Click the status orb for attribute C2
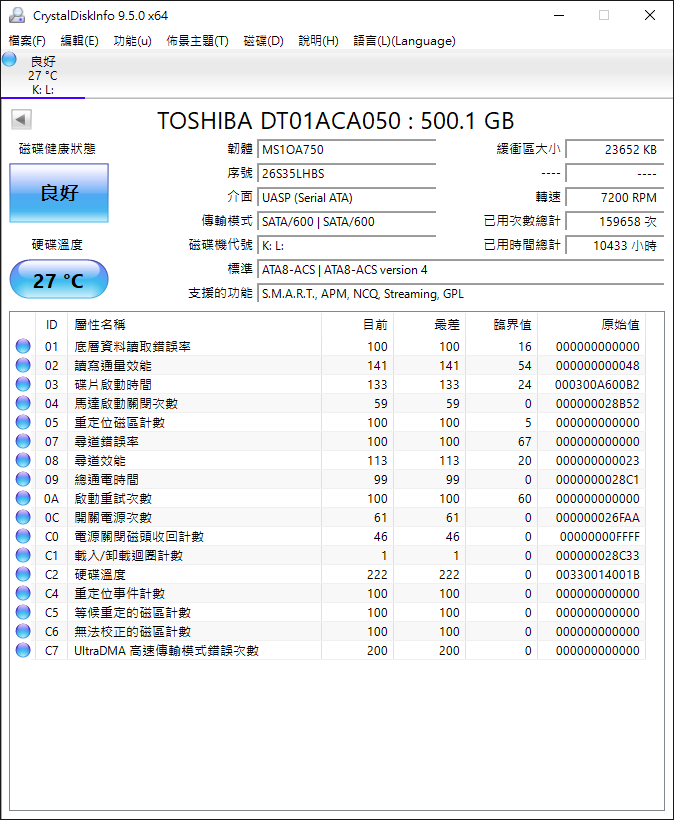Screen dimensions: 674x820 pyautogui.click(x=23, y=574)
